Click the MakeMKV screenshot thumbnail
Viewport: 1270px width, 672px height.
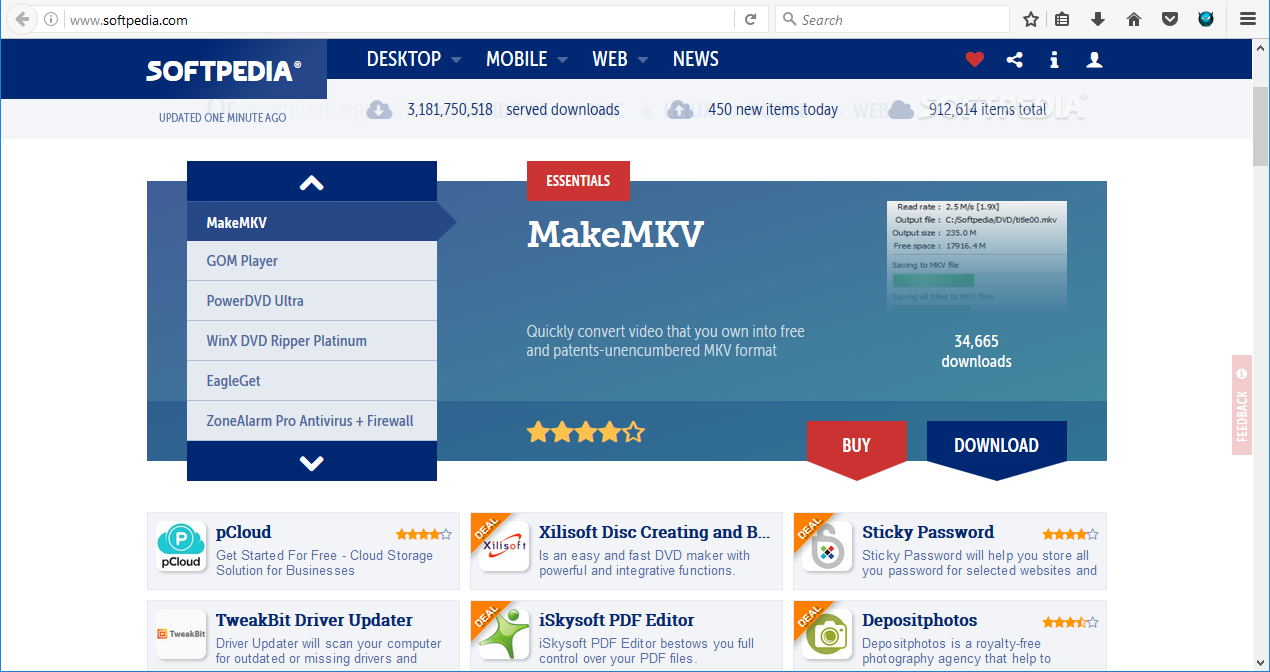point(976,258)
